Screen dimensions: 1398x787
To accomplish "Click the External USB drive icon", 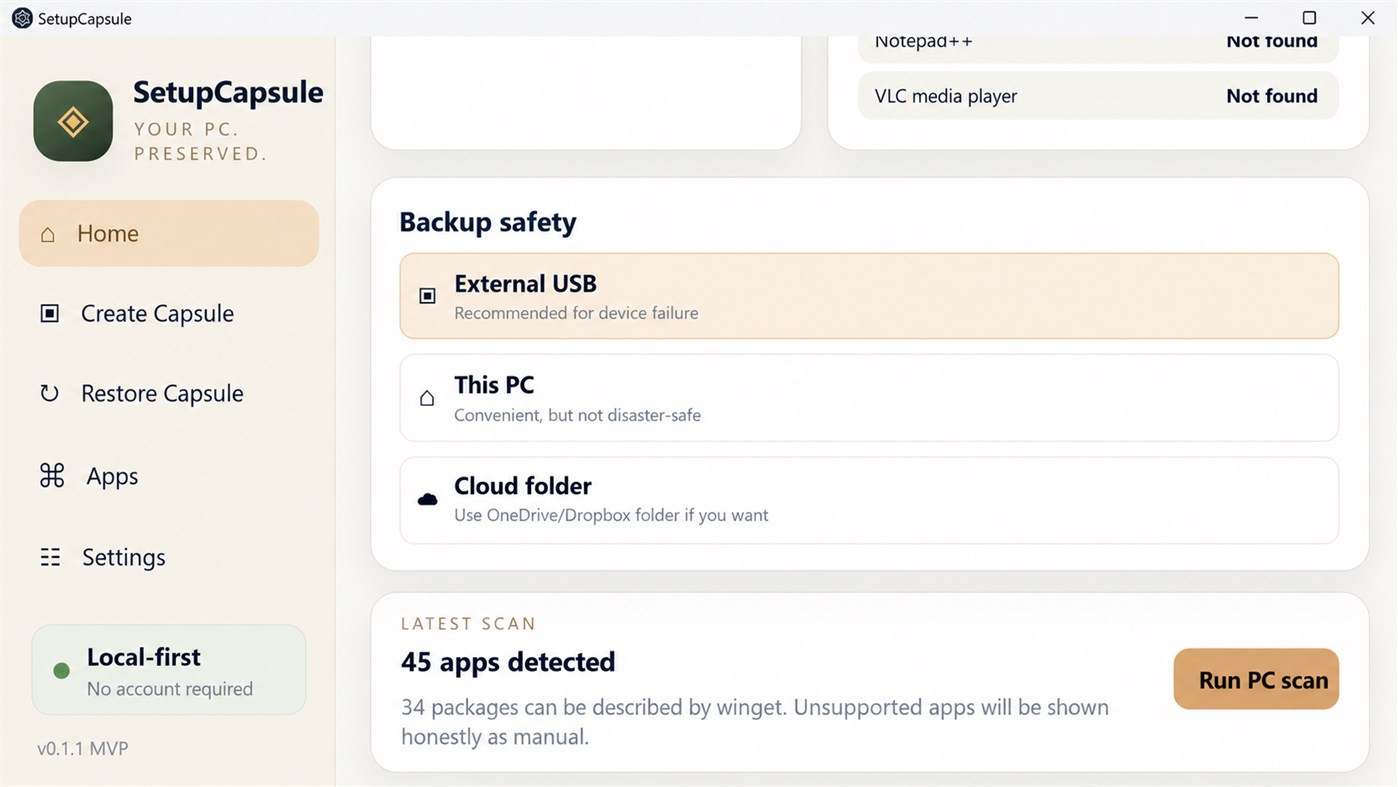I will point(427,296).
